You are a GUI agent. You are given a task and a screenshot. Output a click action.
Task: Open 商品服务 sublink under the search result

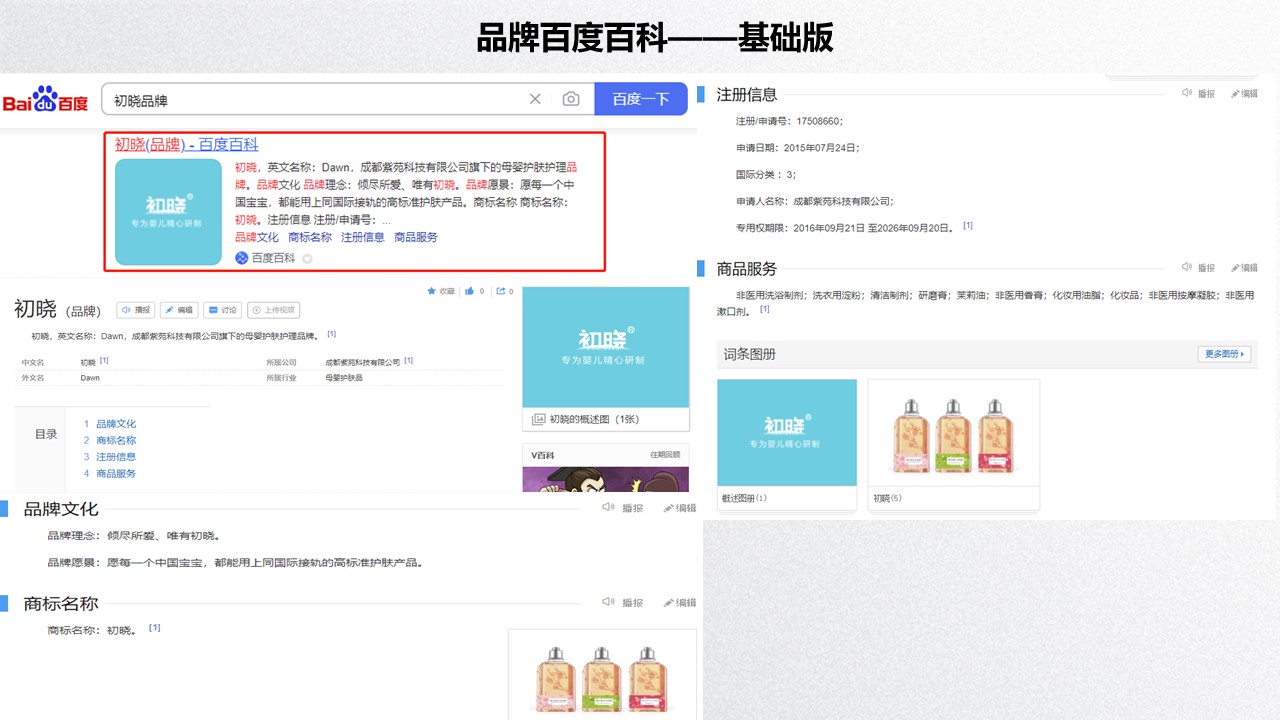coord(416,237)
